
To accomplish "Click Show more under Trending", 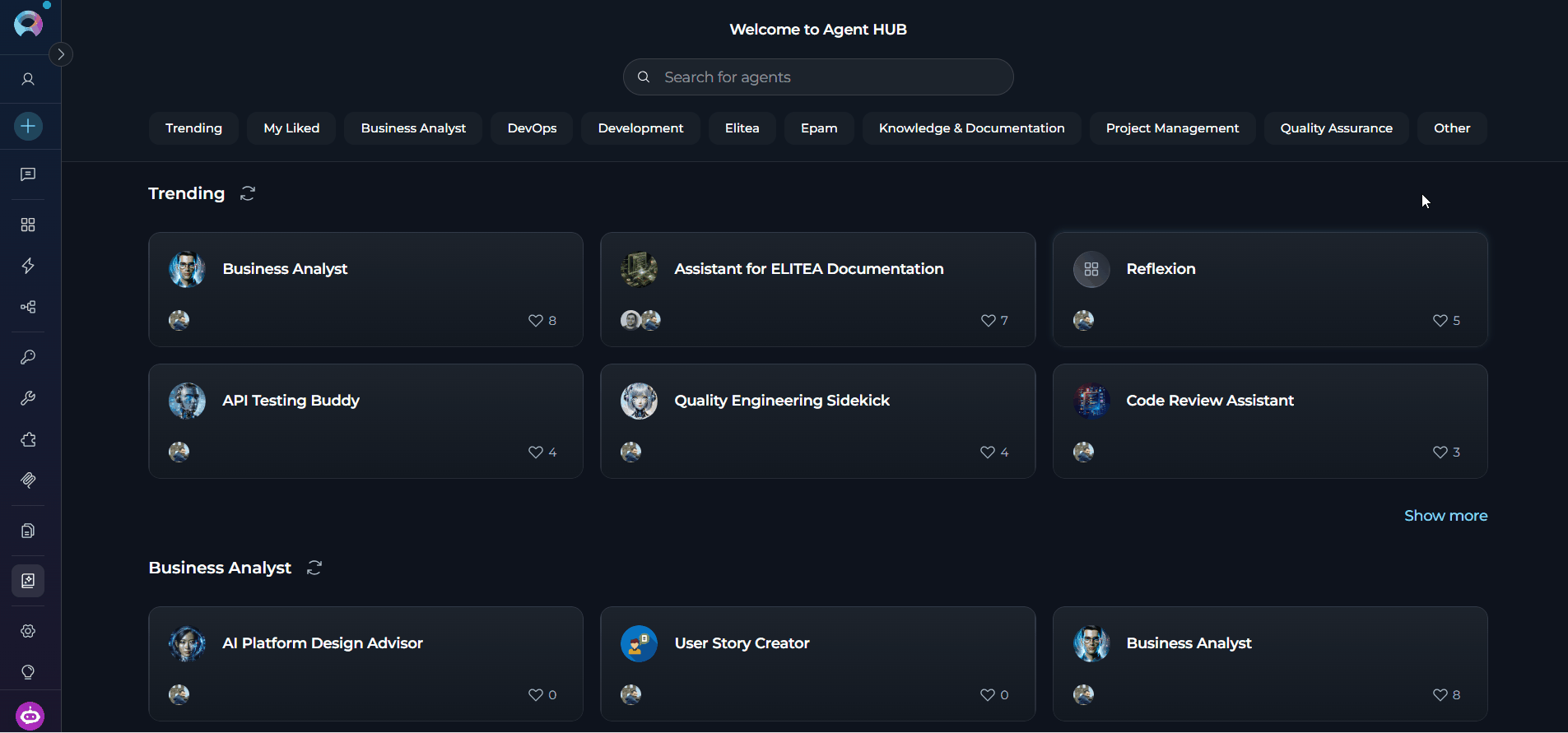I will tap(1445, 516).
